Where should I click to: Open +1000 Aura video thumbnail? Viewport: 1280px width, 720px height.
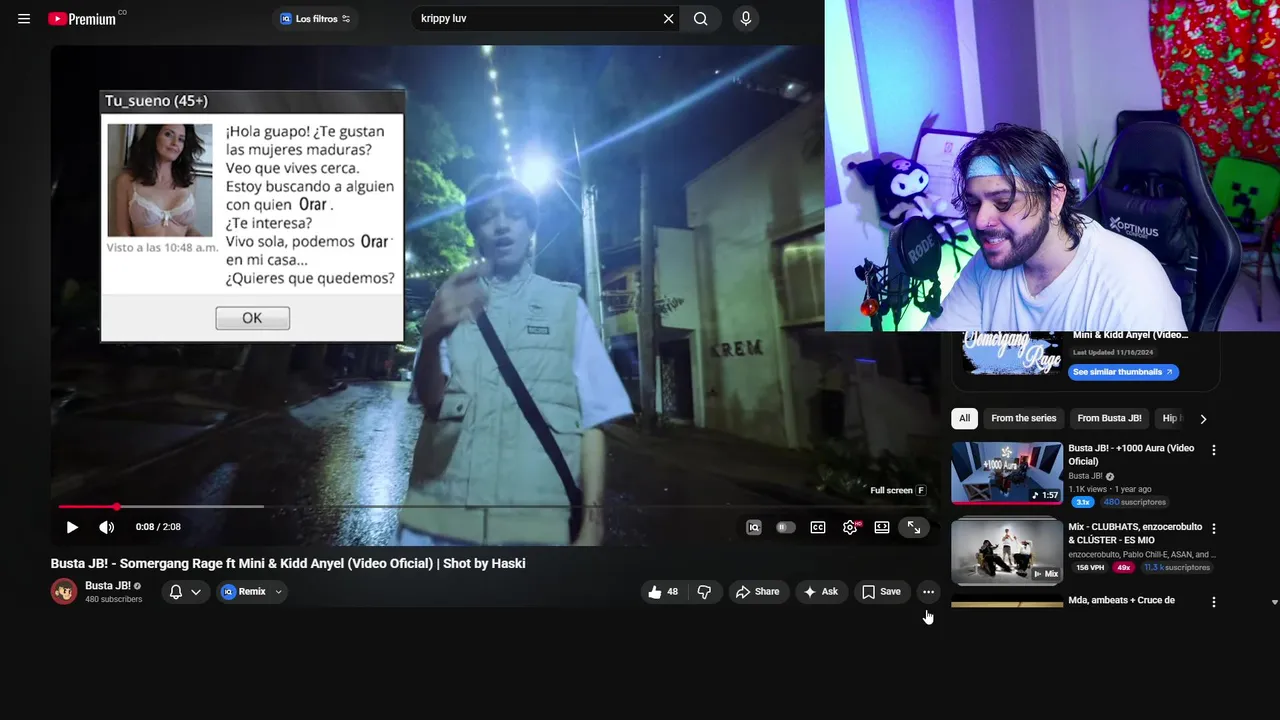[x=1007, y=473]
